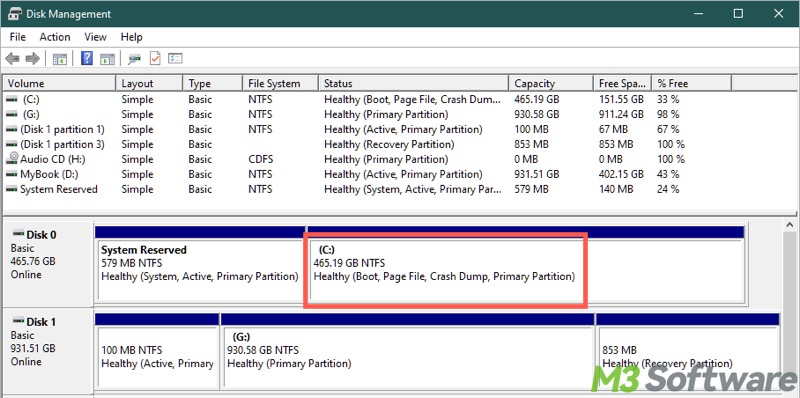The image size is (800, 398).
Task: Click the Forward arrow toolbar icon
Action: (x=32, y=59)
